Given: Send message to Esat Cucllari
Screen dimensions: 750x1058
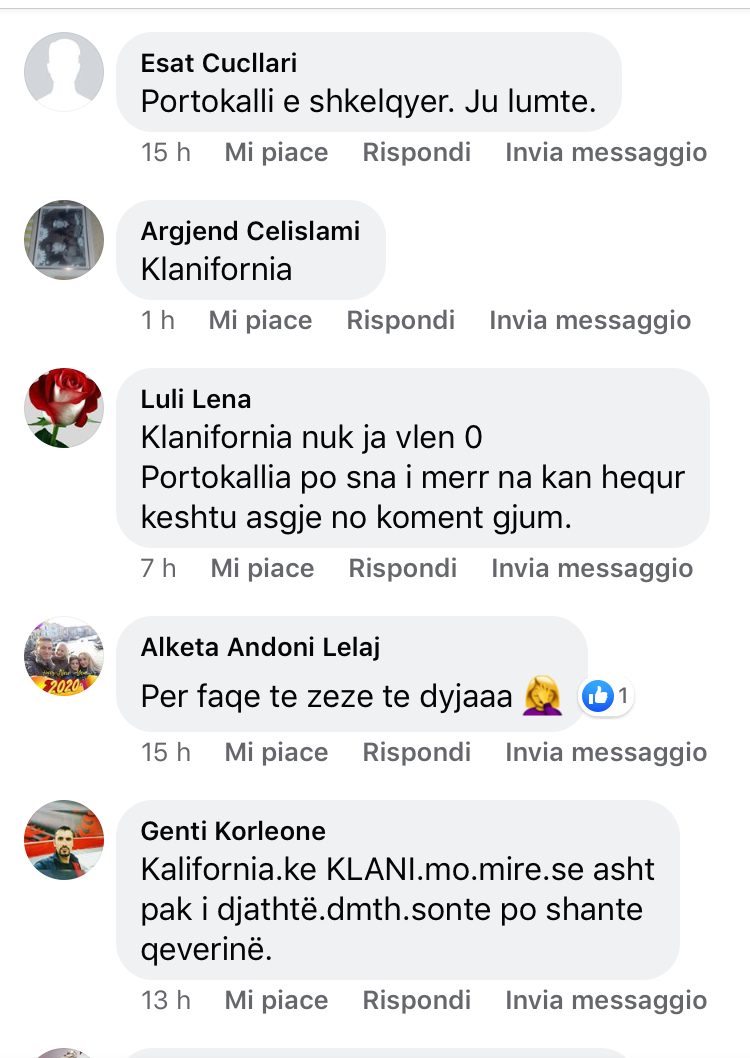Looking at the screenshot, I should [606, 152].
